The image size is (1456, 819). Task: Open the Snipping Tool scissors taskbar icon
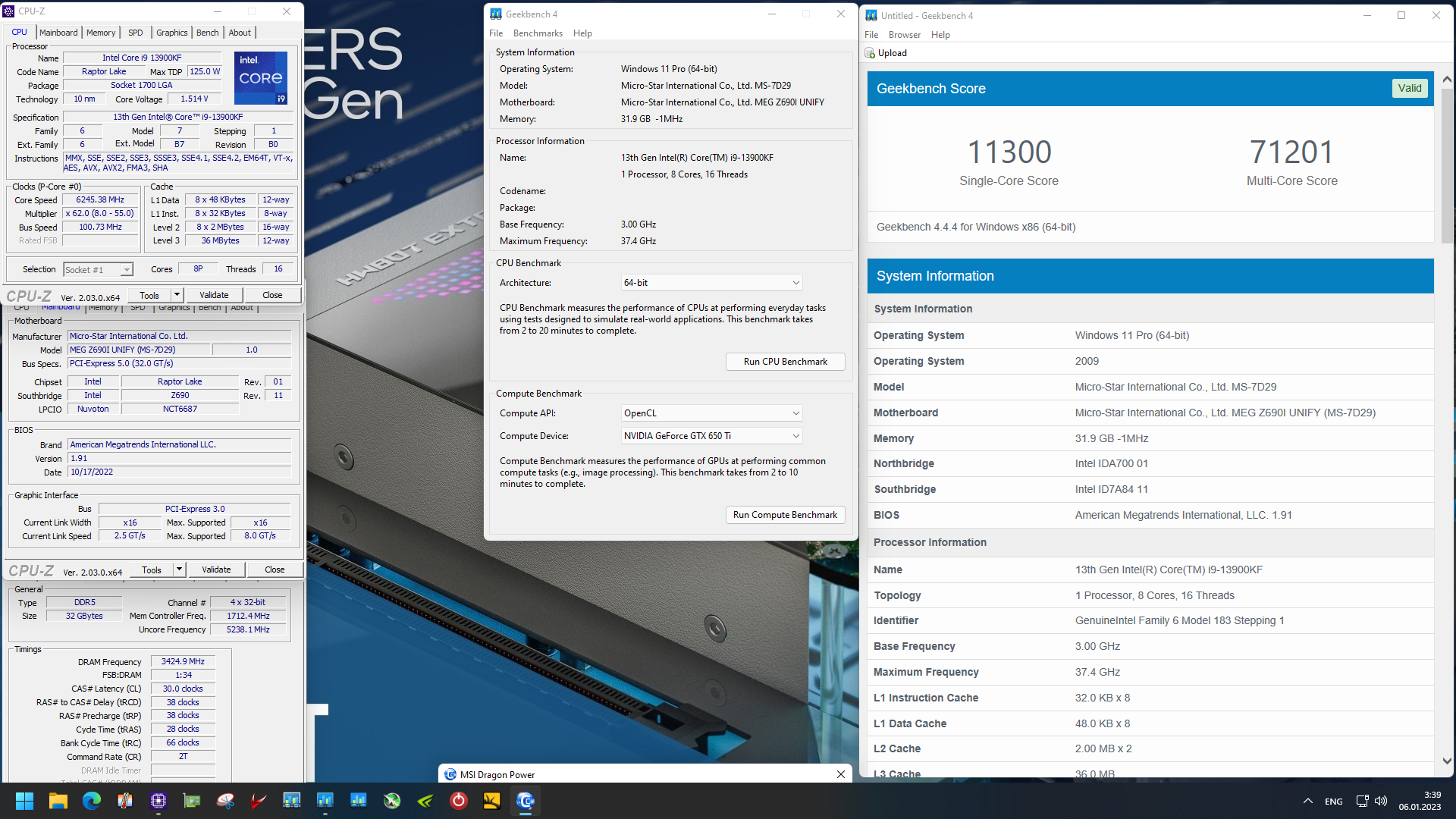225,801
